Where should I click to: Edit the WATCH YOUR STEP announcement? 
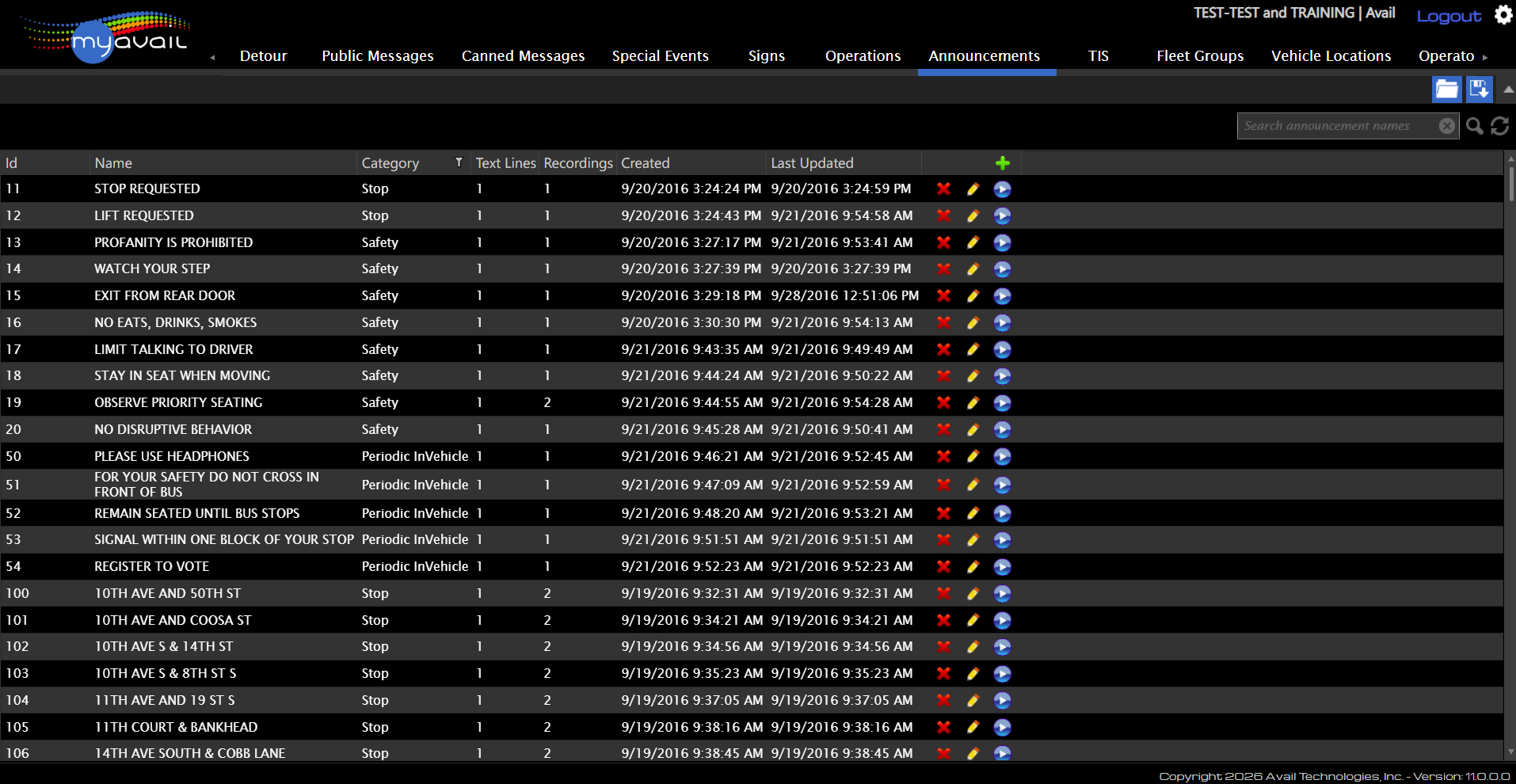[973, 269]
